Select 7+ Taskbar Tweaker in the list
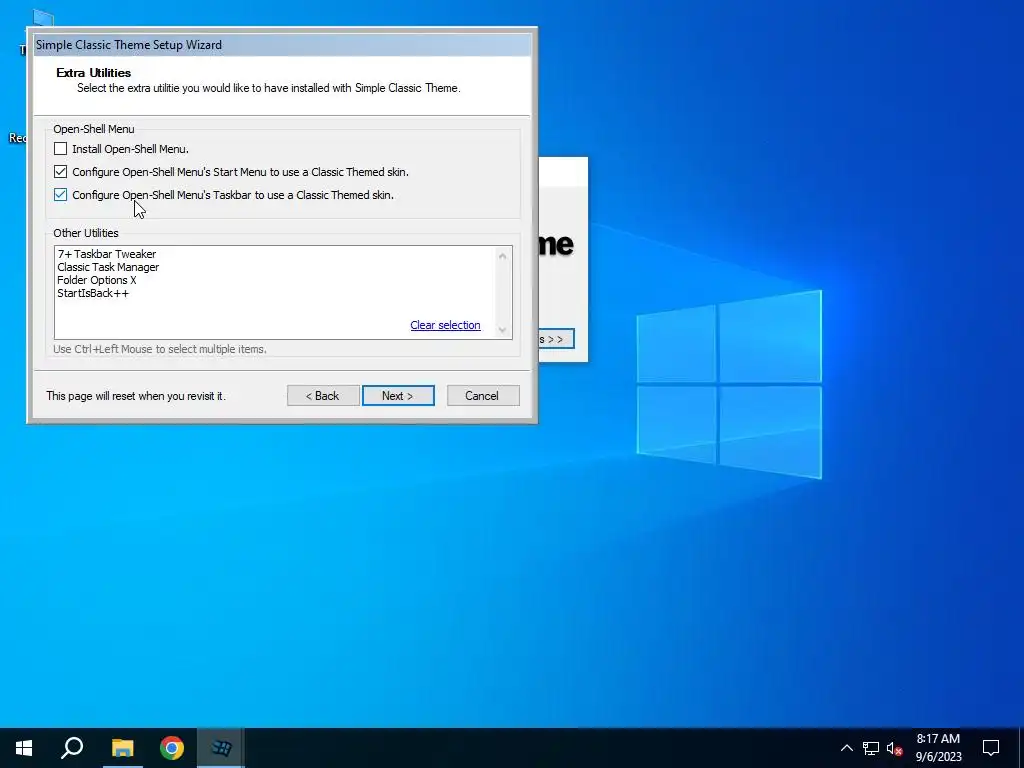Image resolution: width=1024 pixels, height=768 pixels. pyautogui.click(x=106, y=254)
